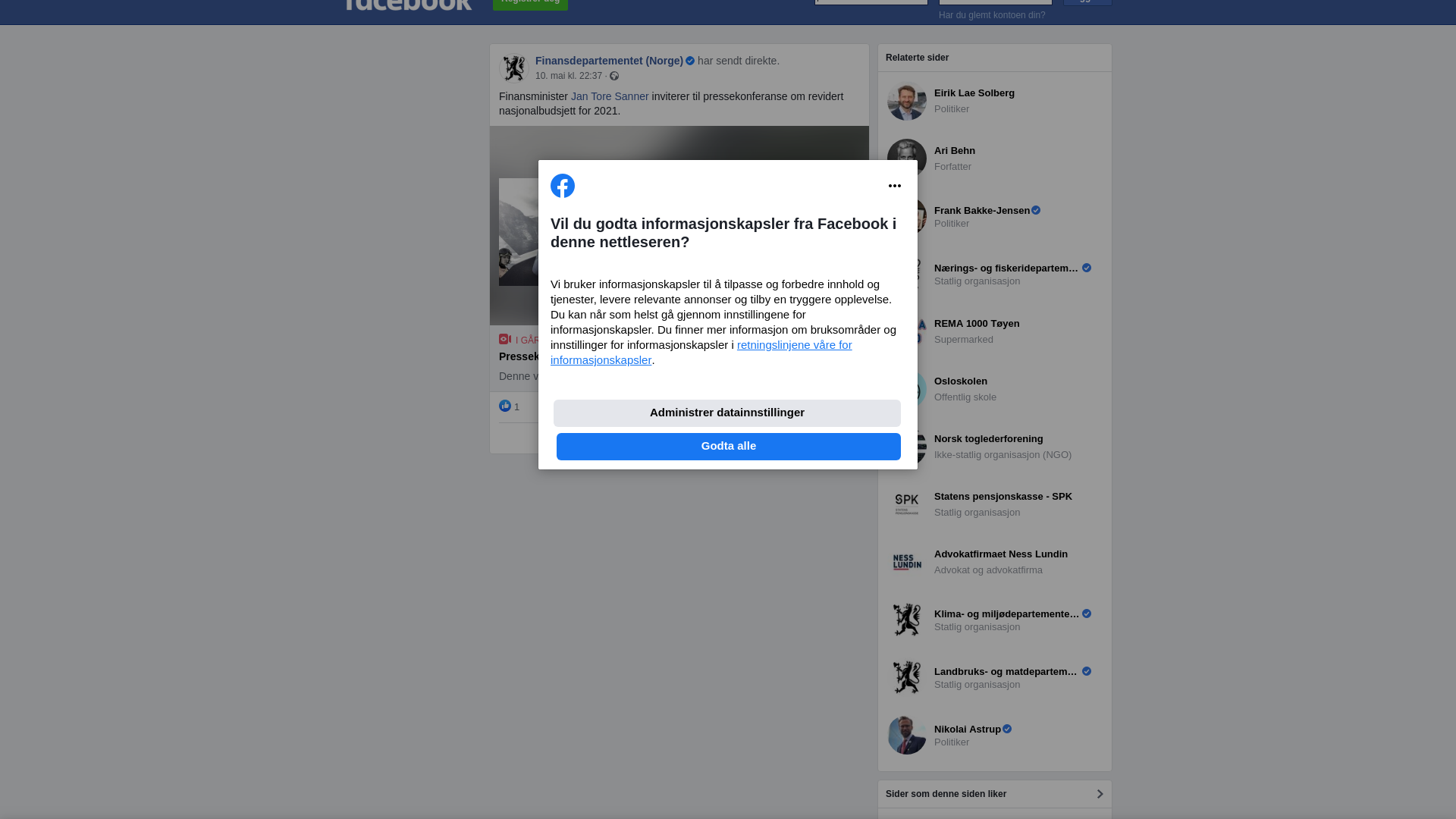This screenshot has width=1456, height=819.
Task: Click the Facebook logo in header
Action: (x=408, y=5)
